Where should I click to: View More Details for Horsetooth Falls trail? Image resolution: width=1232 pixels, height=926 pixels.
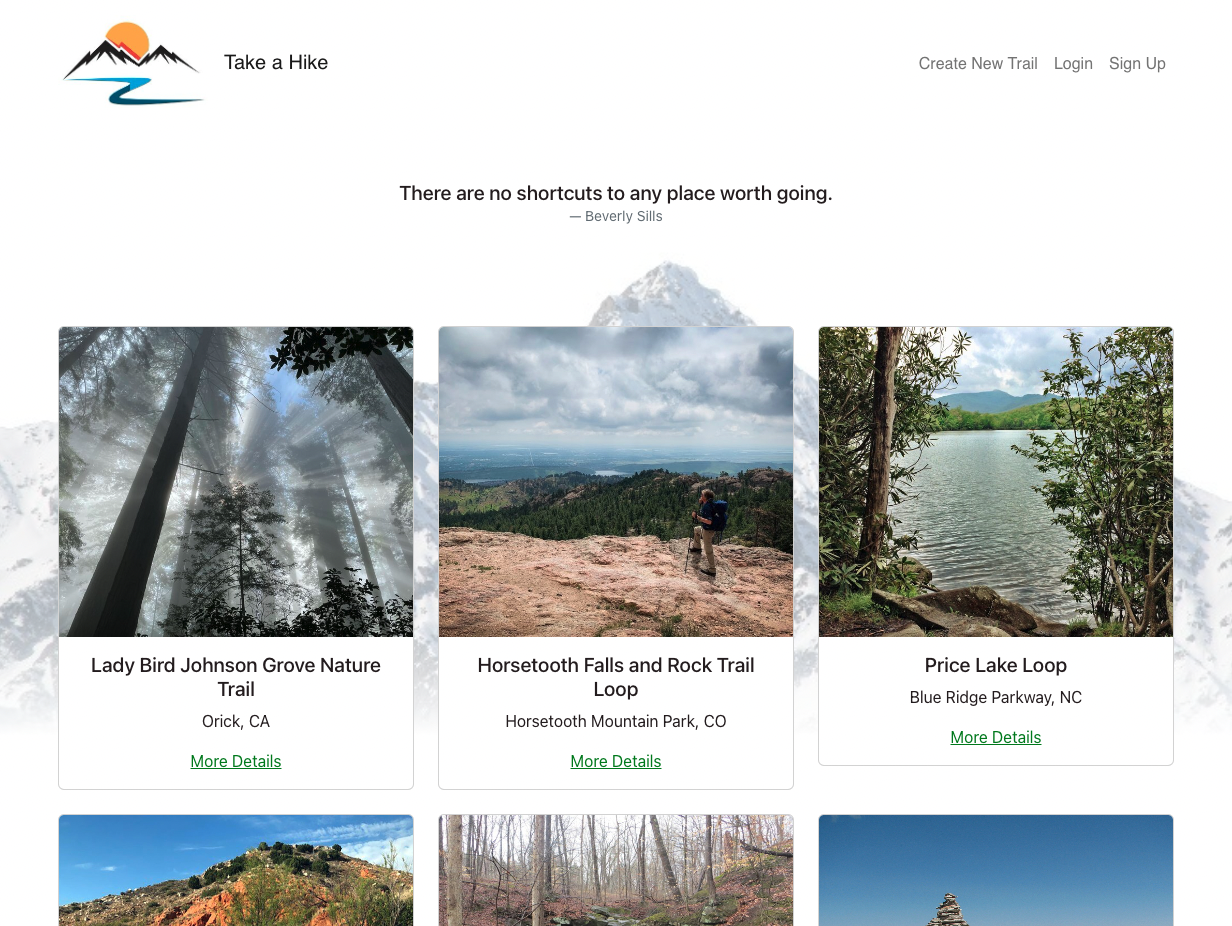click(616, 761)
